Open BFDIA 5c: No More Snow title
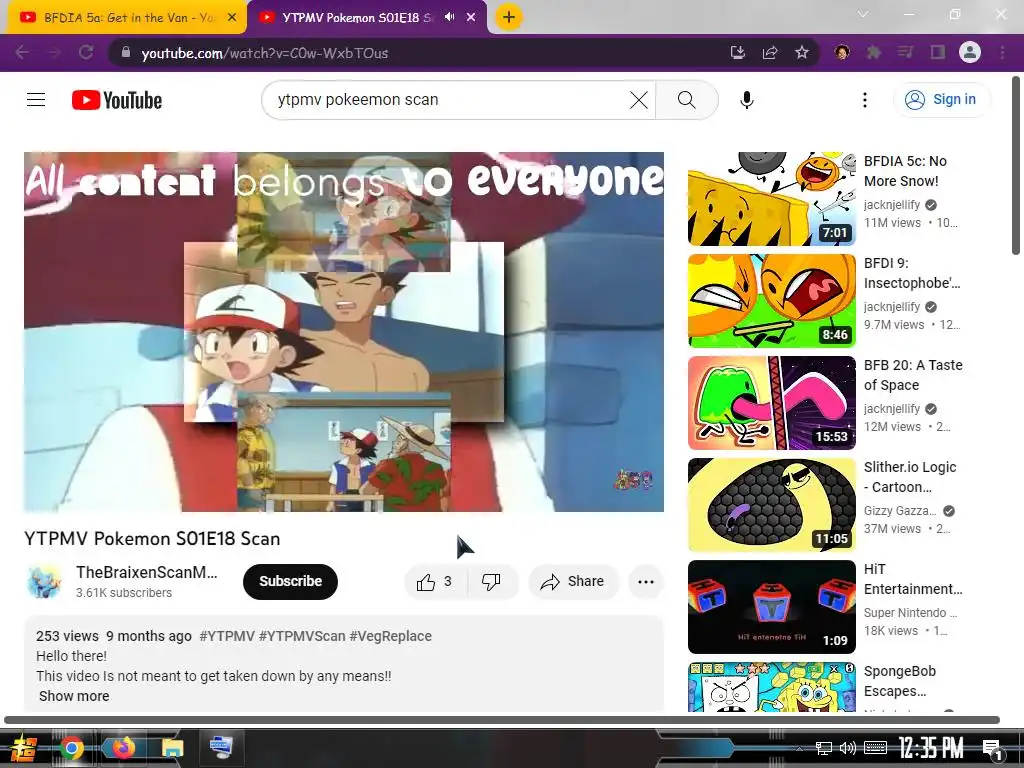Screen dimensions: 1024x768 [905, 171]
